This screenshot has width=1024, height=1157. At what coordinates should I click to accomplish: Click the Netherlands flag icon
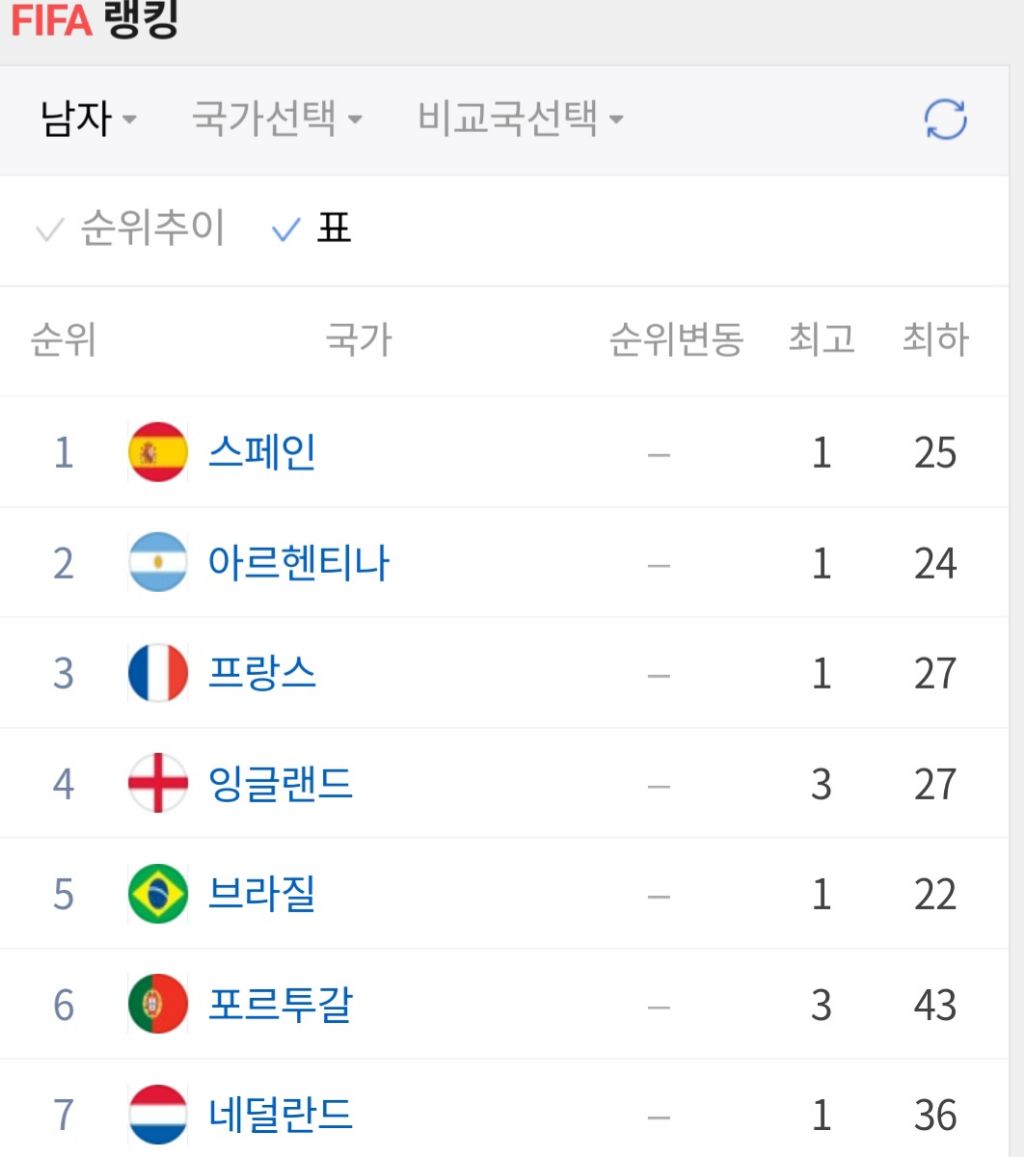click(x=157, y=1113)
